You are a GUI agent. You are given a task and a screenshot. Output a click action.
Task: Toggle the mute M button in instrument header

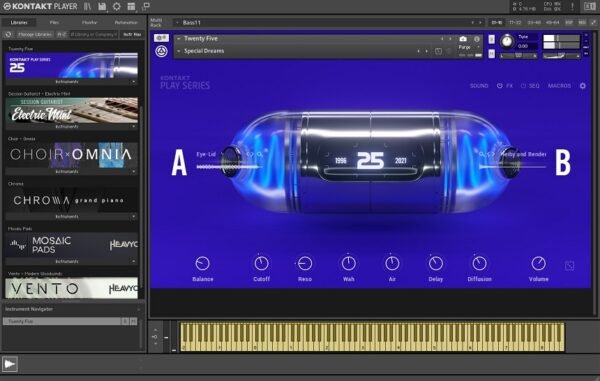pyautogui.click(x=492, y=54)
